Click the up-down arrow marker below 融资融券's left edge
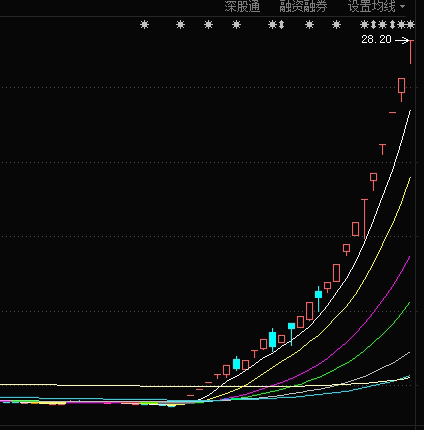 [282, 25]
